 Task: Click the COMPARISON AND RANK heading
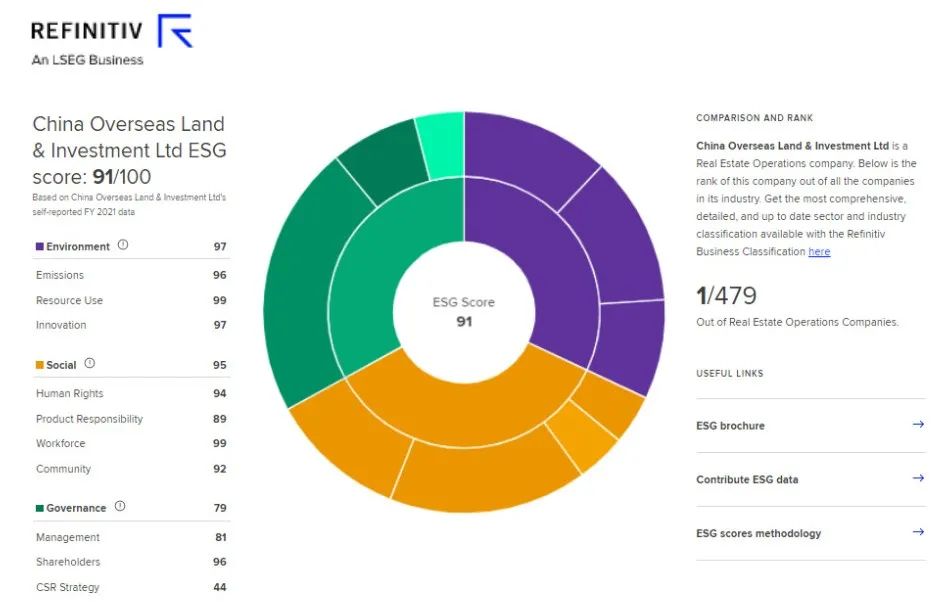click(x=754, y=118)
